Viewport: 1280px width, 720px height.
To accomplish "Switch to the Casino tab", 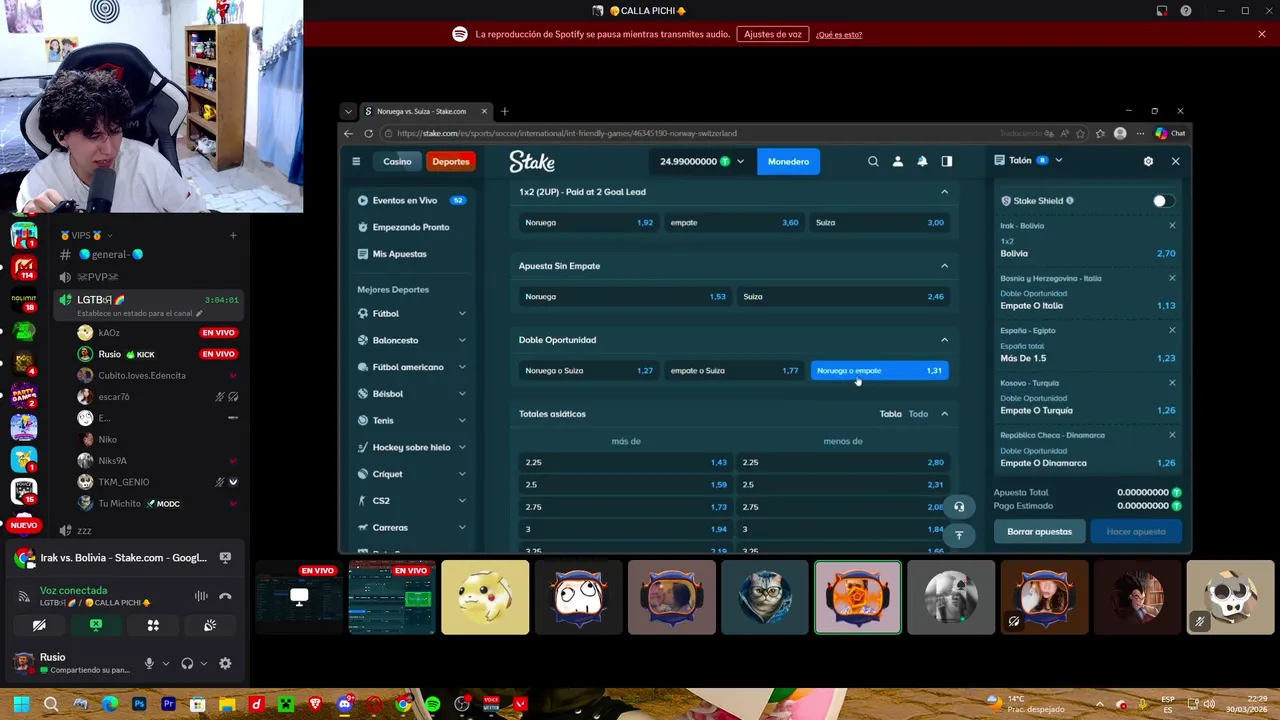I will (397, 161).
